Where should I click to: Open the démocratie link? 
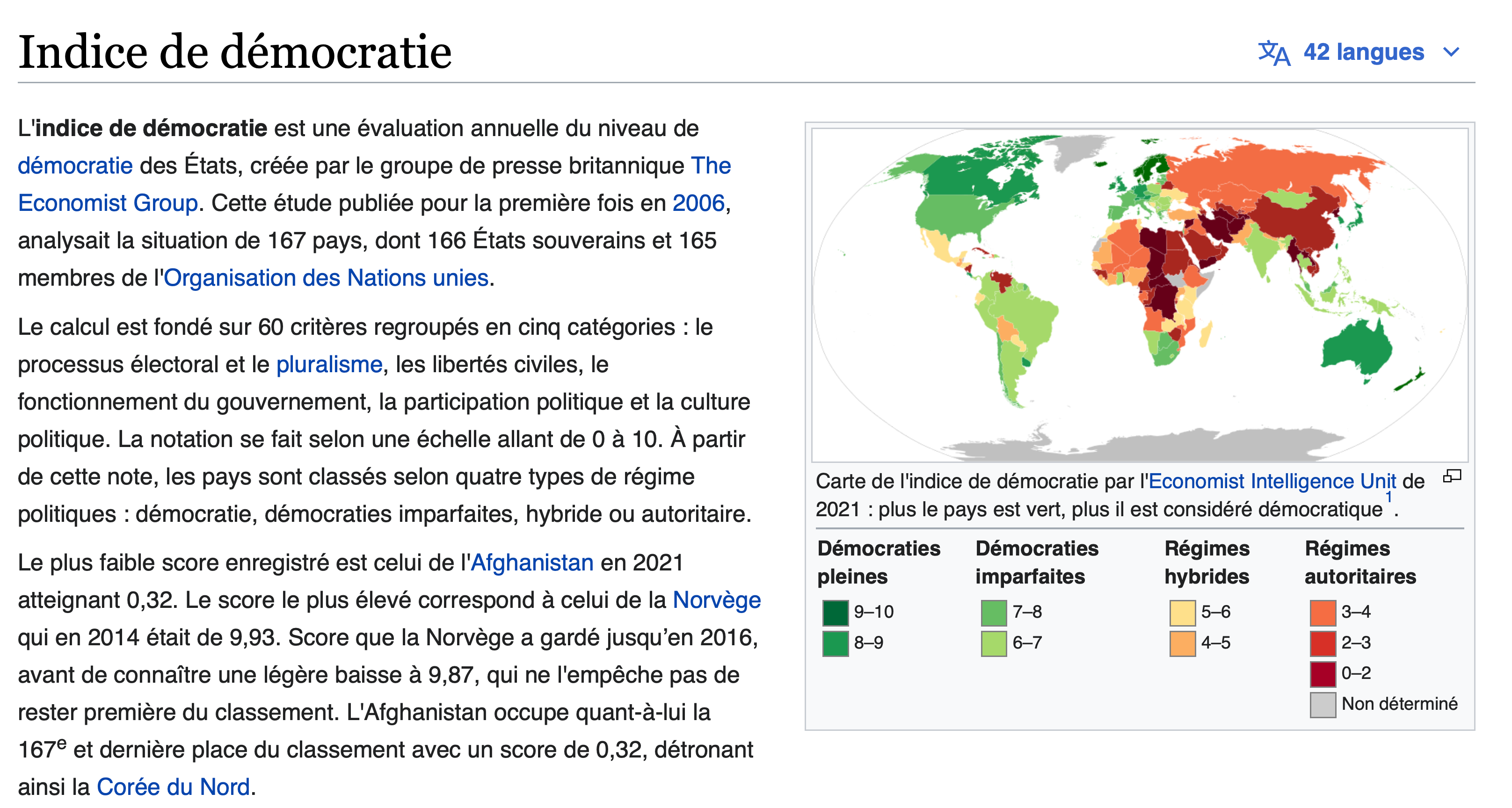click(75, 166)
